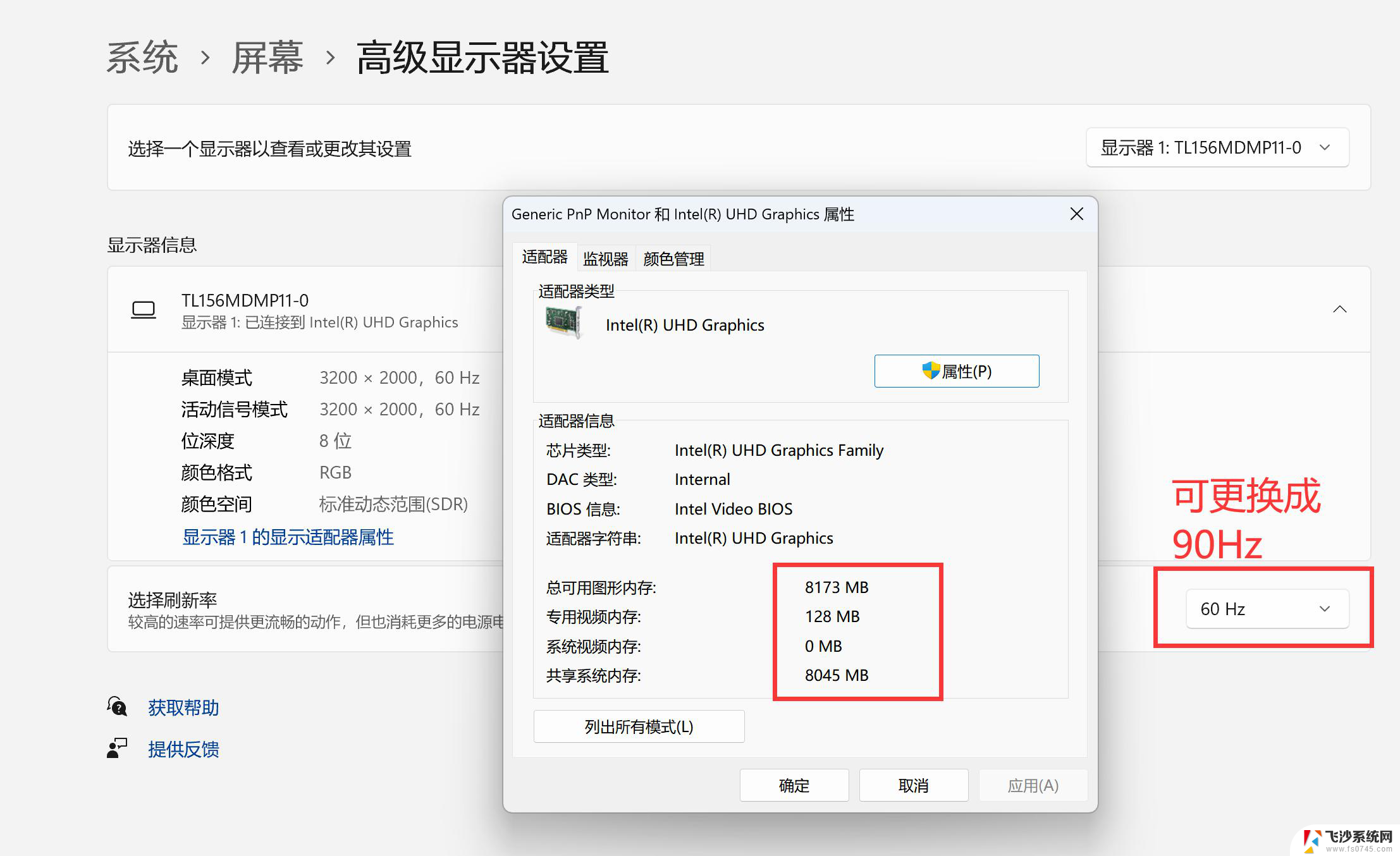Image resolution: width=1400 pixels, height=856 pixels.
Task: Open the 获取帮助 link
Action: 183,707
